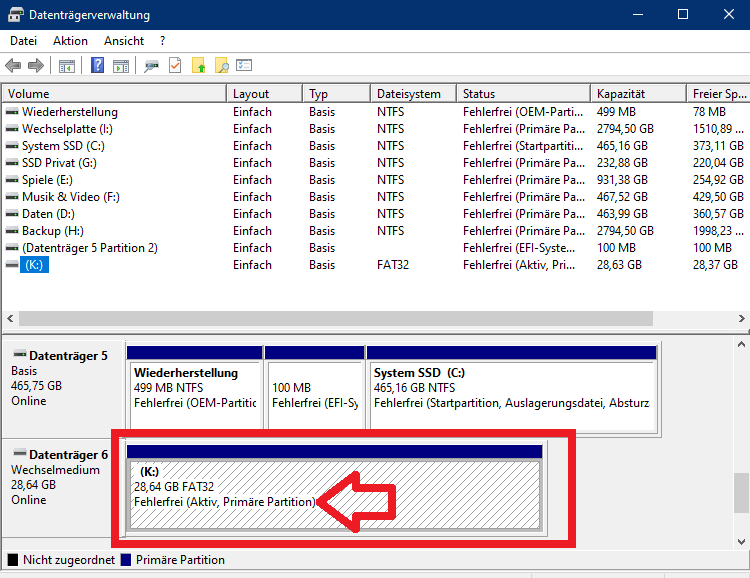Select the Wechselplatte (I:) volume row
Viewport: 750px width, 578px height.
[x=375, y=129]
